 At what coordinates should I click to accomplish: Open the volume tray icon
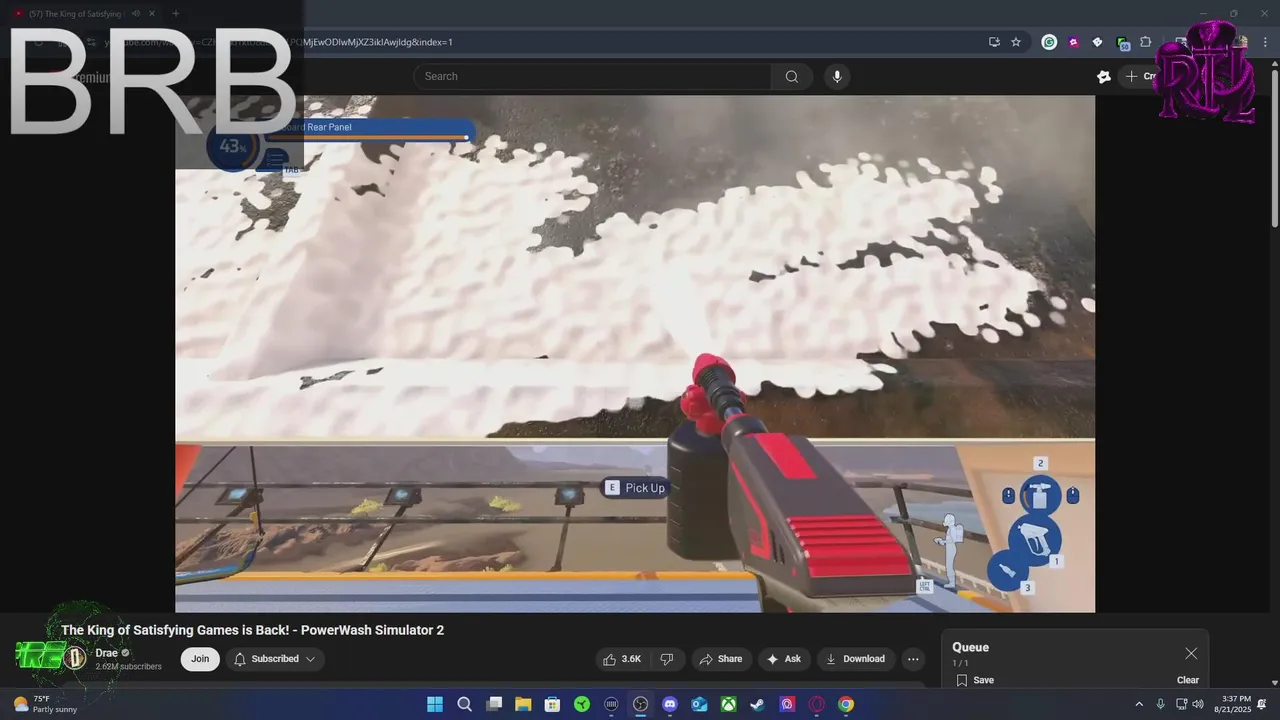(x=1198, y=704)
